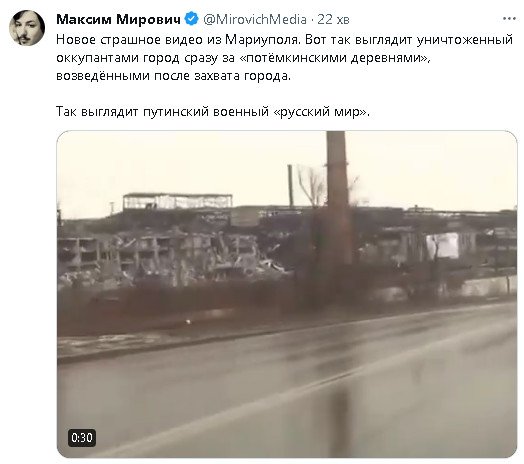Click the line возведёнными после захвата города
Viewport: 524px width, 464px height.
(173, 76)
